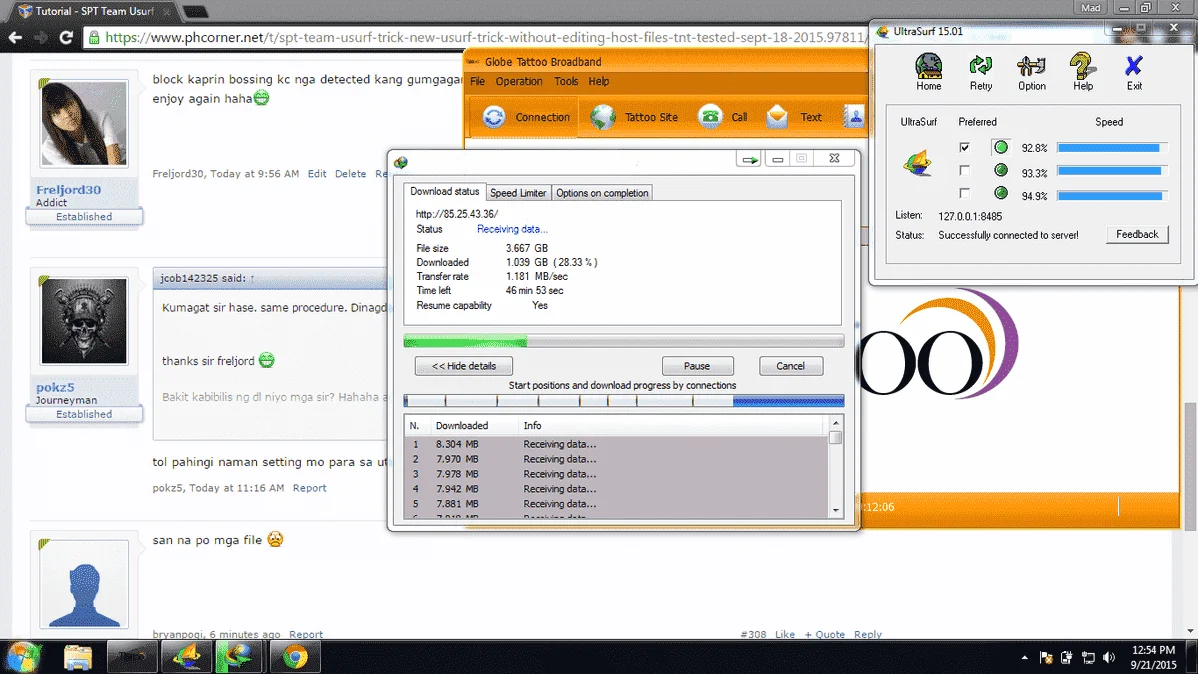Select connection row 1 with 8.304 MB

tap(616, 444)
